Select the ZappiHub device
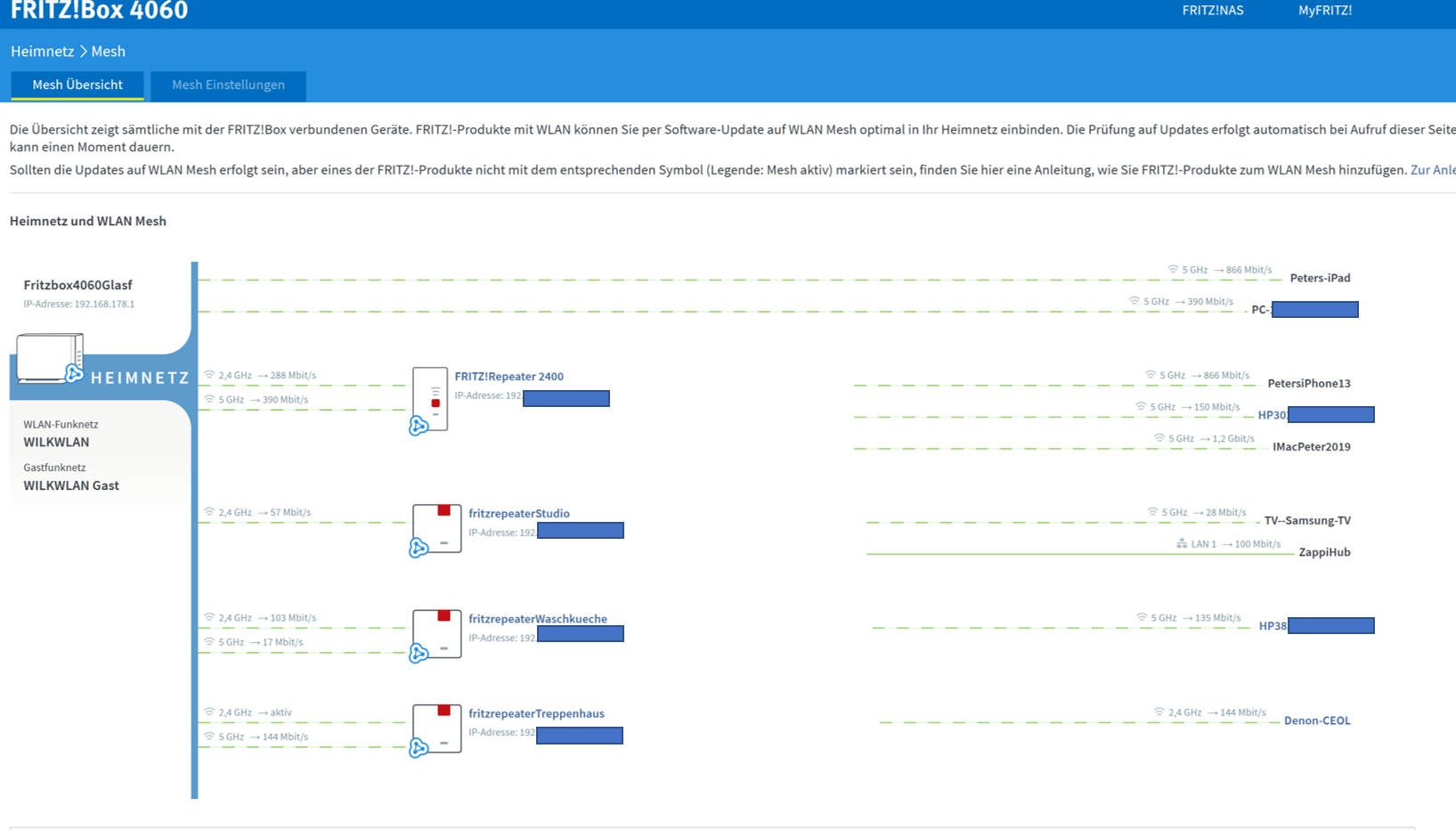 click(x=1324, y=552)
